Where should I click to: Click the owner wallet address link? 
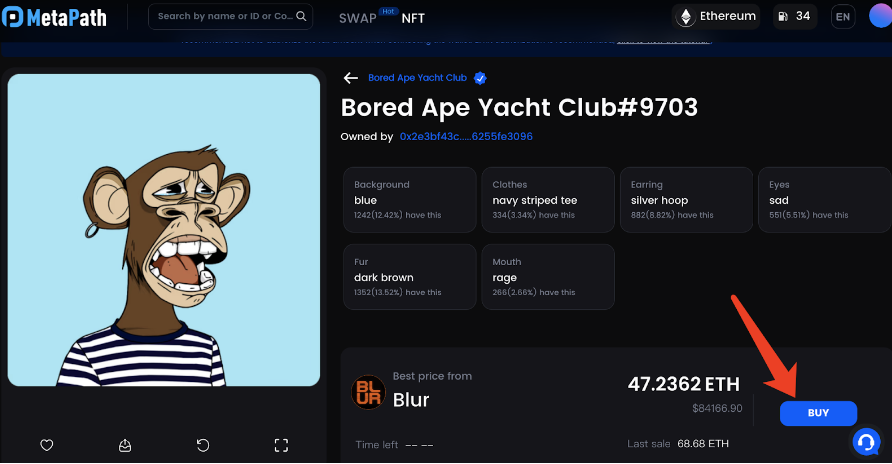[465, 136]
